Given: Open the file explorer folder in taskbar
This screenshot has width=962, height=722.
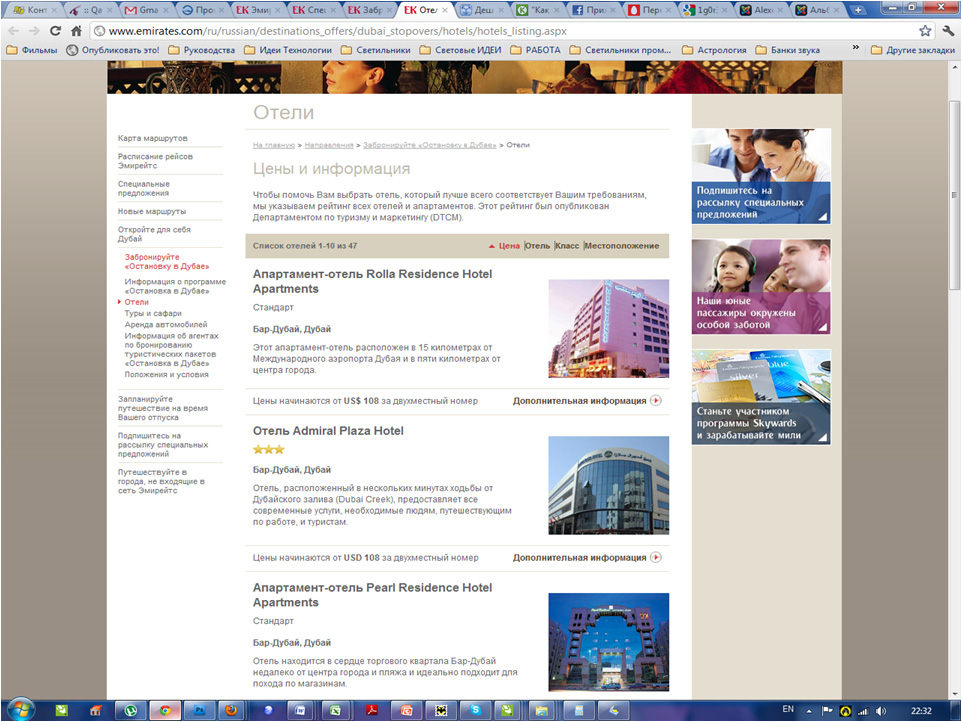Looking at the screenshot, I should click(541, 710).
